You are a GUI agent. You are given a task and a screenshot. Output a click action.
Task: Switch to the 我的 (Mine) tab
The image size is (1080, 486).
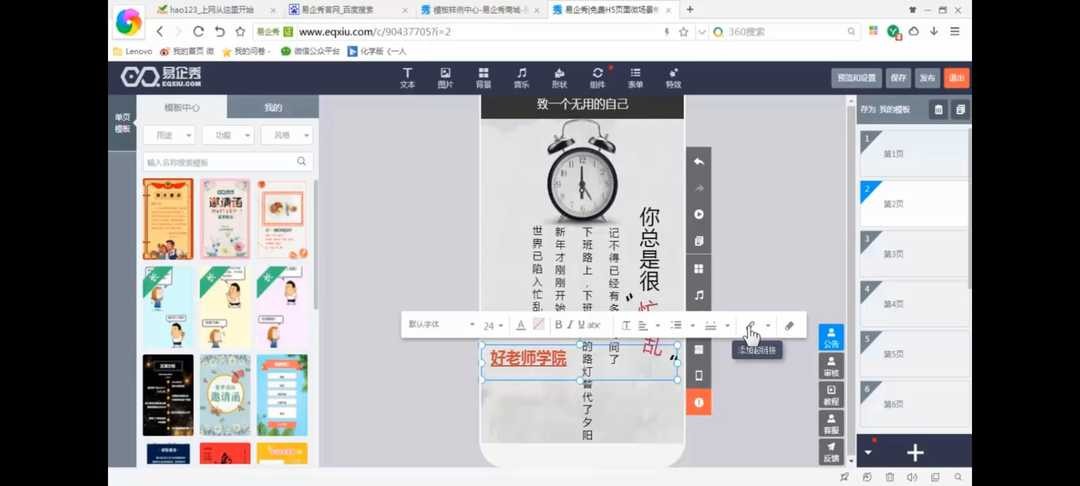(273, 107)
